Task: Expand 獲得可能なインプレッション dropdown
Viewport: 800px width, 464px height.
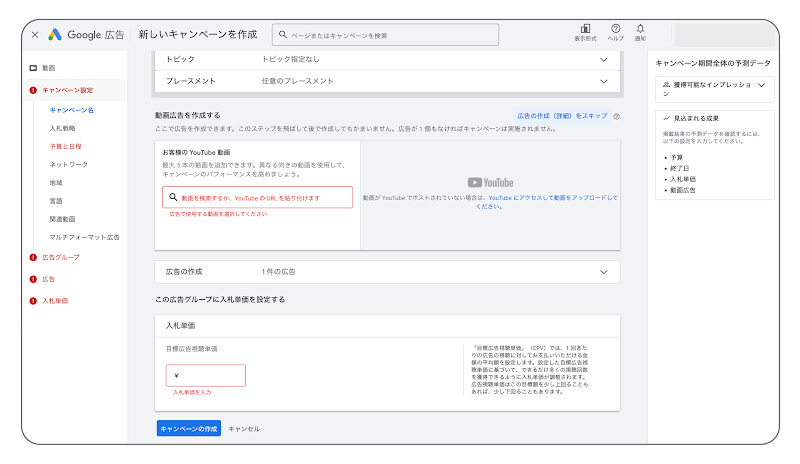Action: point(761,85)
